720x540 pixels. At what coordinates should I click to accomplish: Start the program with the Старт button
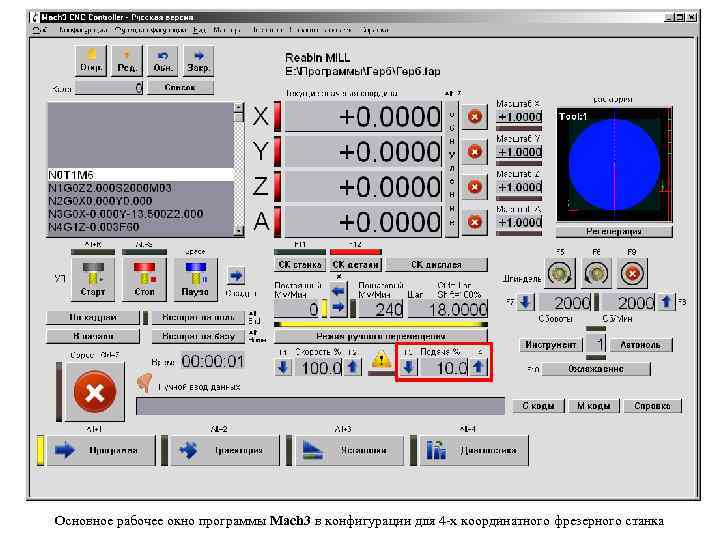pos(93,280)
